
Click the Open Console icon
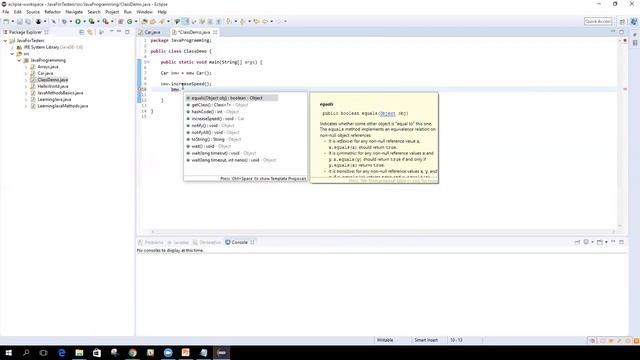(x=600, y=242)
